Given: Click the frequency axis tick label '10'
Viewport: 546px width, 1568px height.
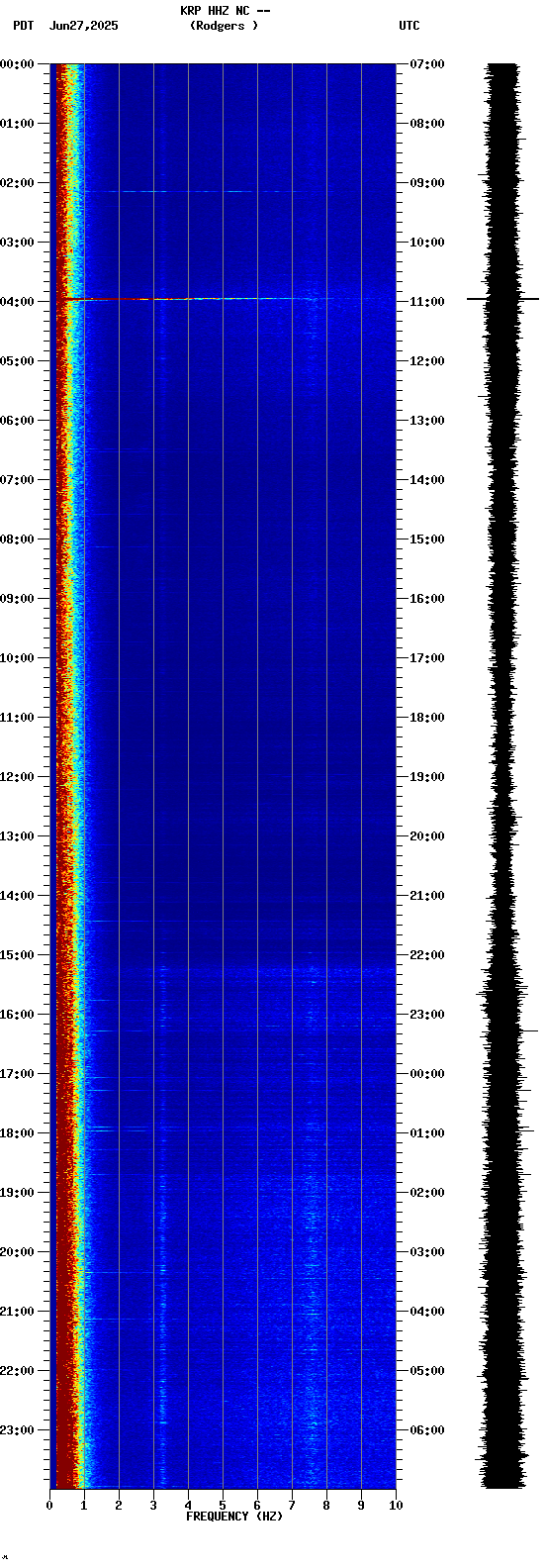Looking at the screenshot, I should 396,1506.
